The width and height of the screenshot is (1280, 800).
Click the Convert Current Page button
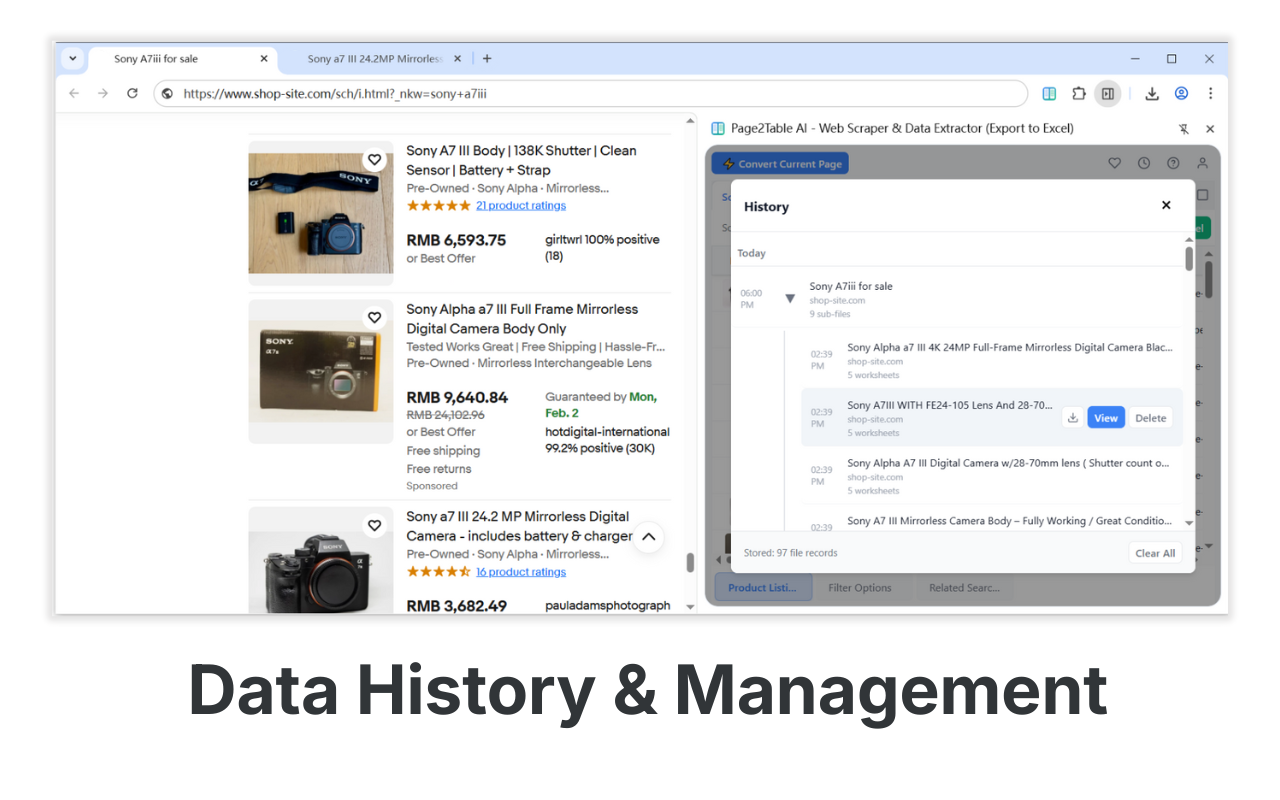(x=780, y=164)
